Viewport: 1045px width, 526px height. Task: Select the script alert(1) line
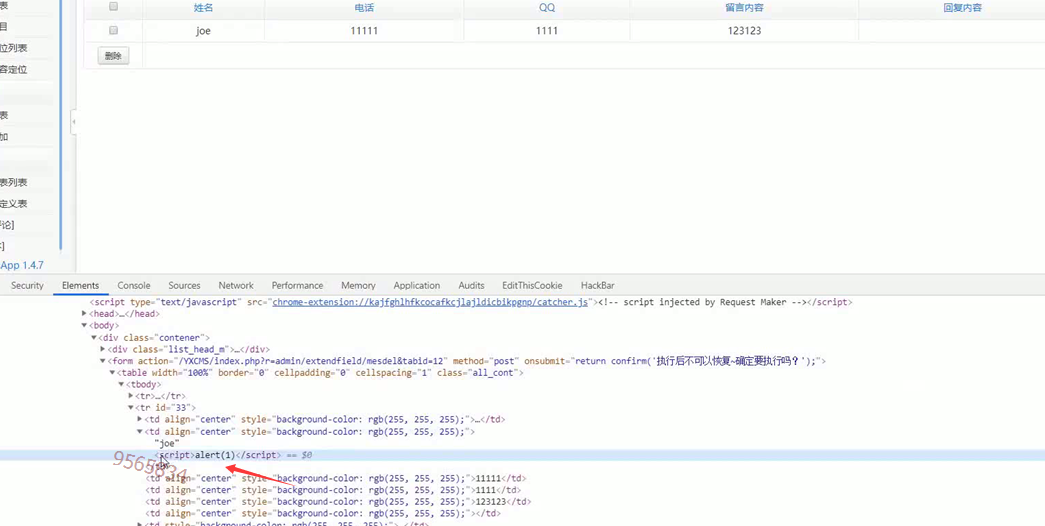[x=522, y=455]
